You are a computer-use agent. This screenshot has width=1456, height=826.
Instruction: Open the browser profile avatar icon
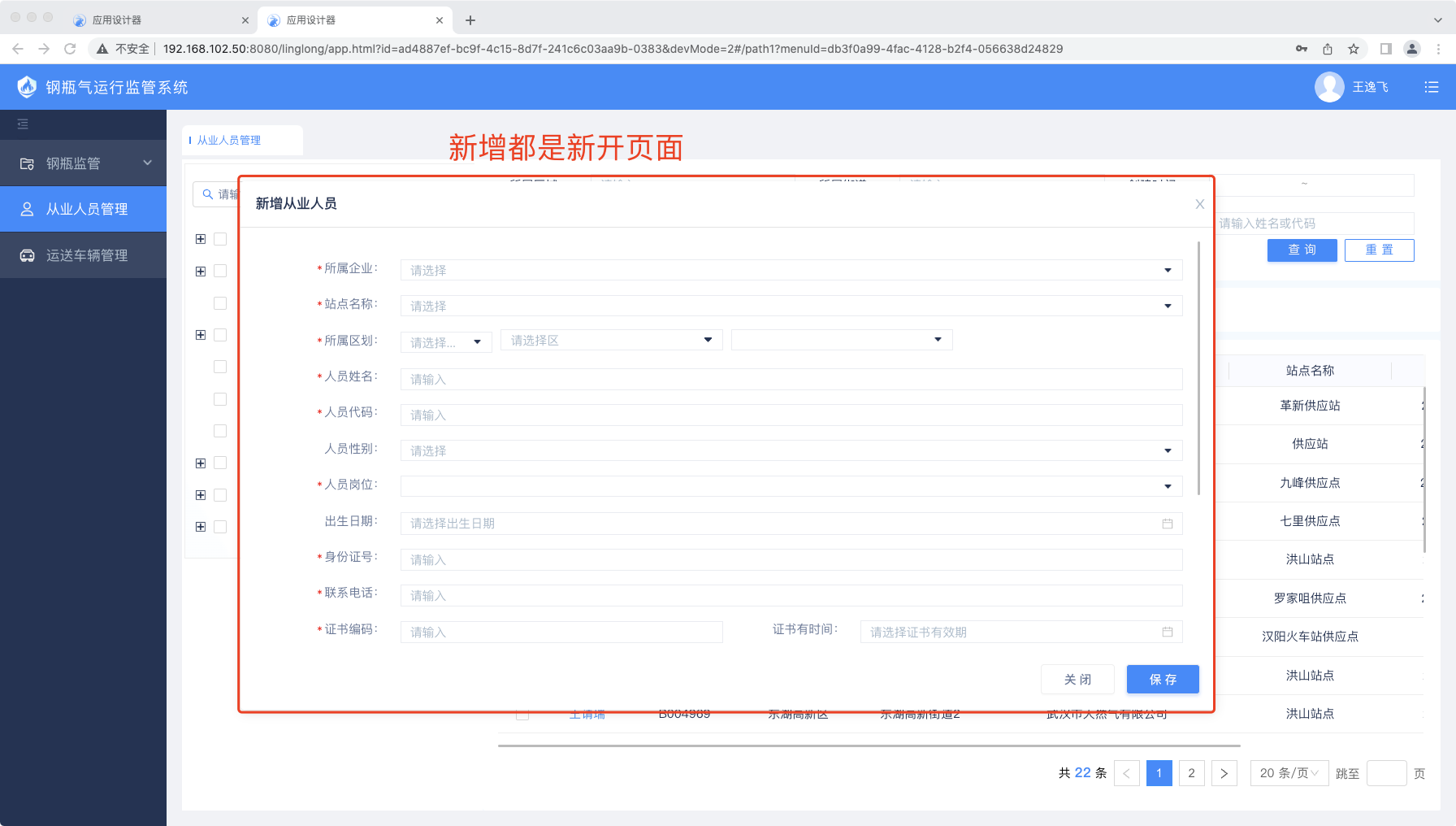point(1412,49)
